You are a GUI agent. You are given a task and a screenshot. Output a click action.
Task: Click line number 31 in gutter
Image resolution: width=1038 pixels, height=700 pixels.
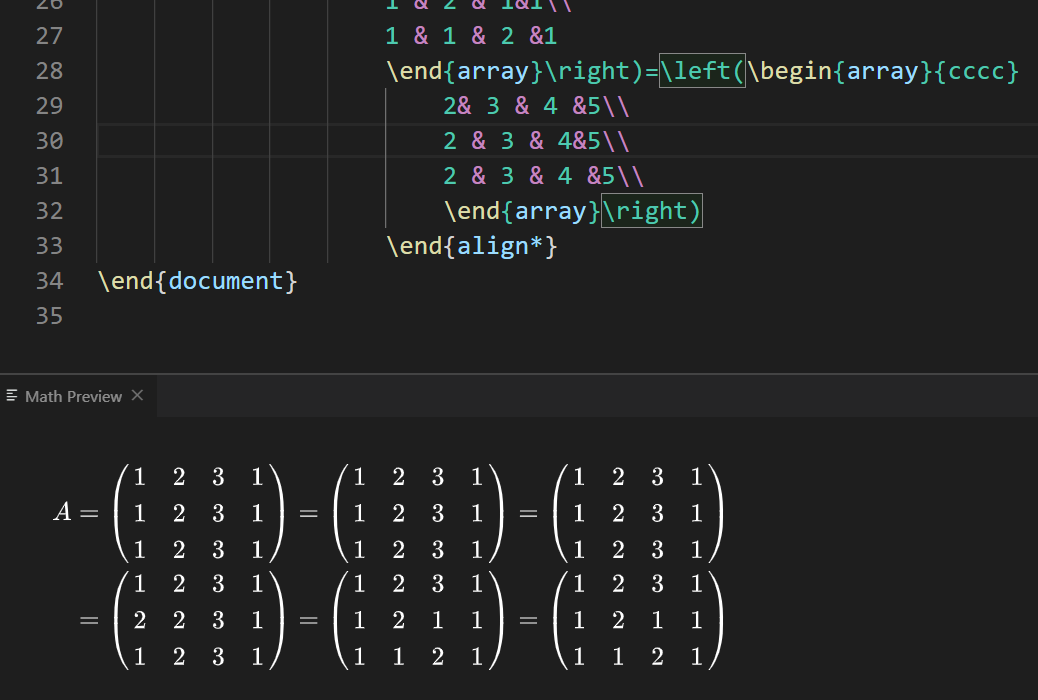[49, 176]
